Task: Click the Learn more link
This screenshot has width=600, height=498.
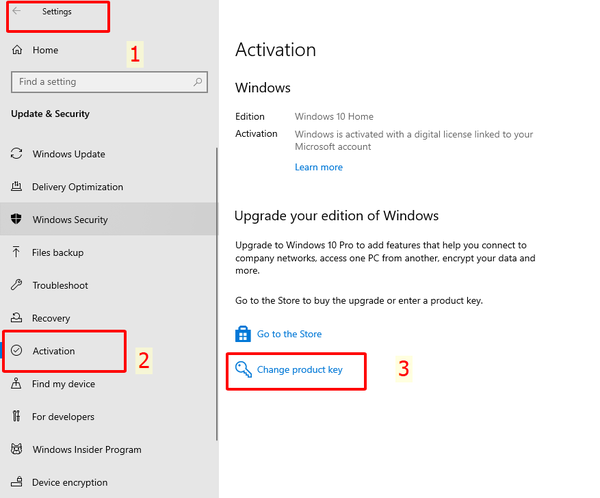Action: point(318,167)
